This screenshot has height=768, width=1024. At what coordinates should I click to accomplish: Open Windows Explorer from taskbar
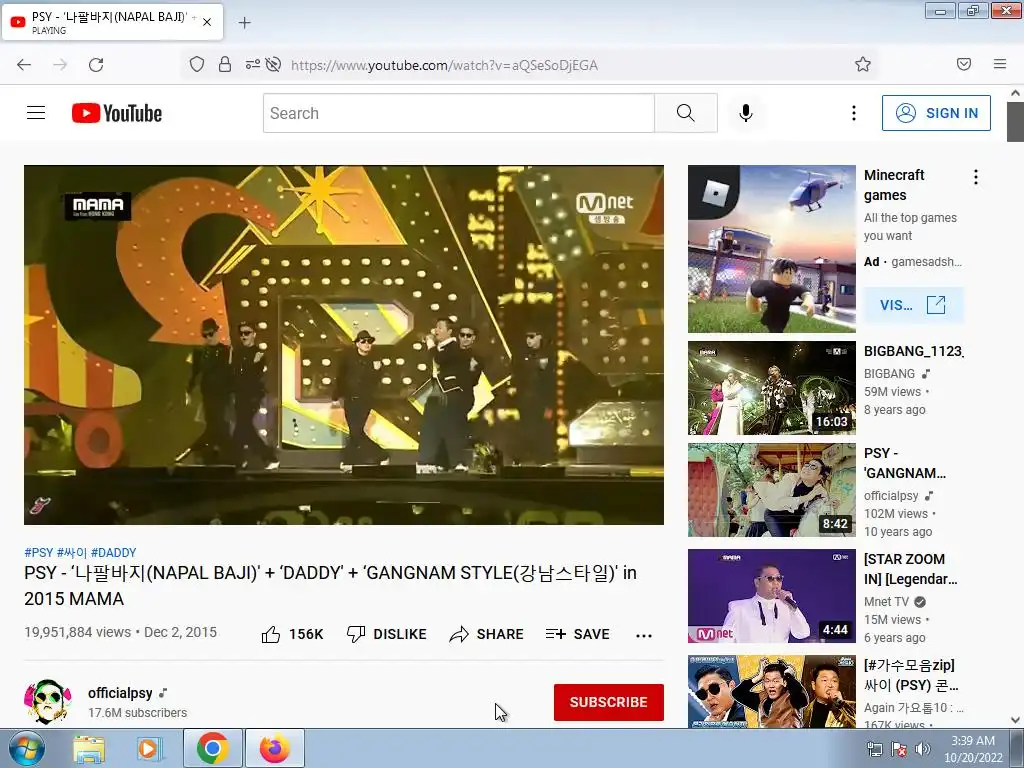click(x=89, y=749)
